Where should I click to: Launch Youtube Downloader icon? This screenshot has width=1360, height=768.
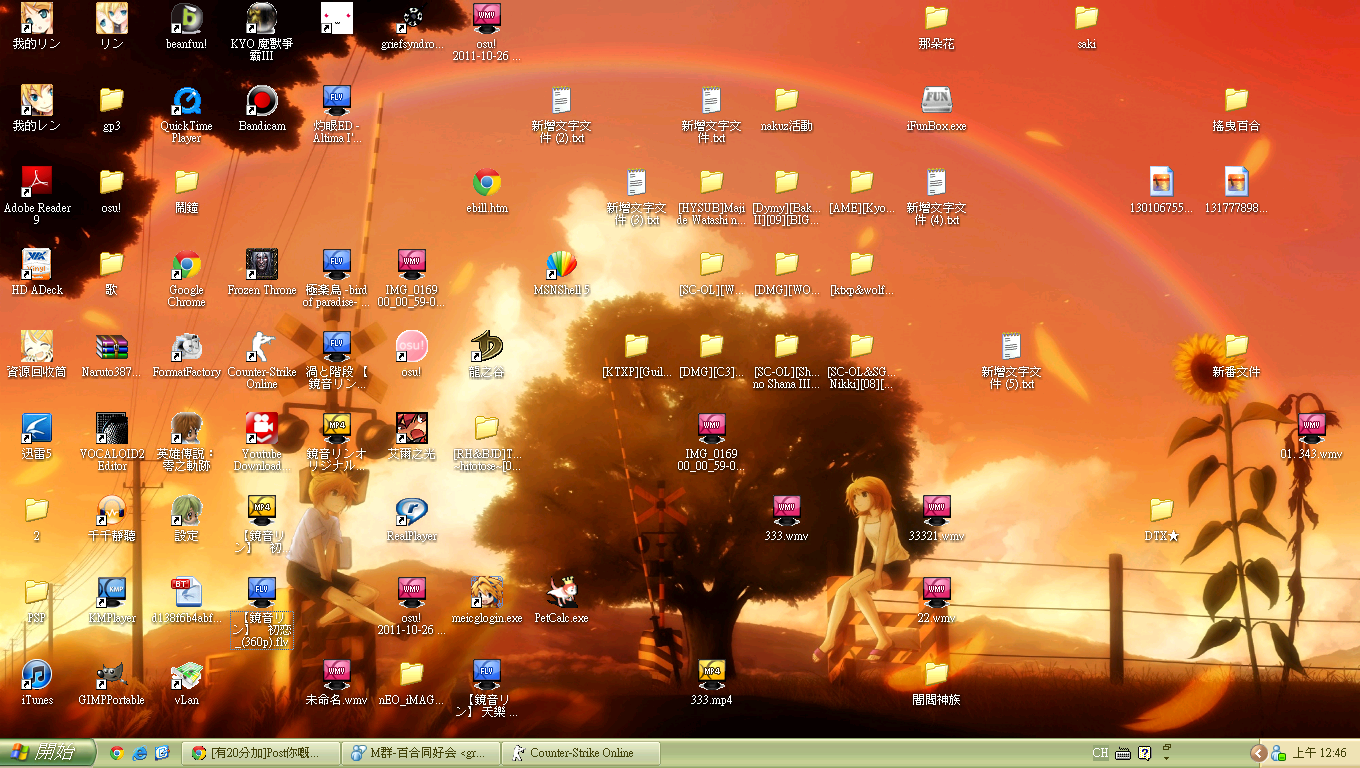262,428
